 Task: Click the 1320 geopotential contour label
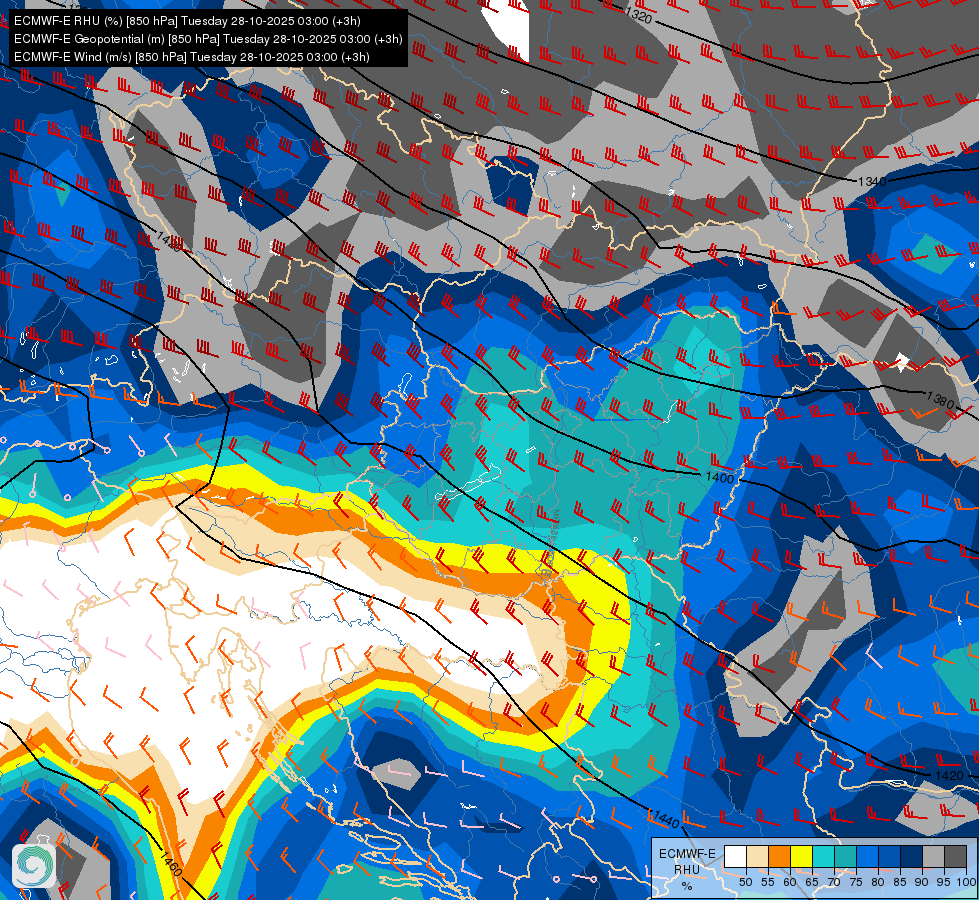coord(638,15)
